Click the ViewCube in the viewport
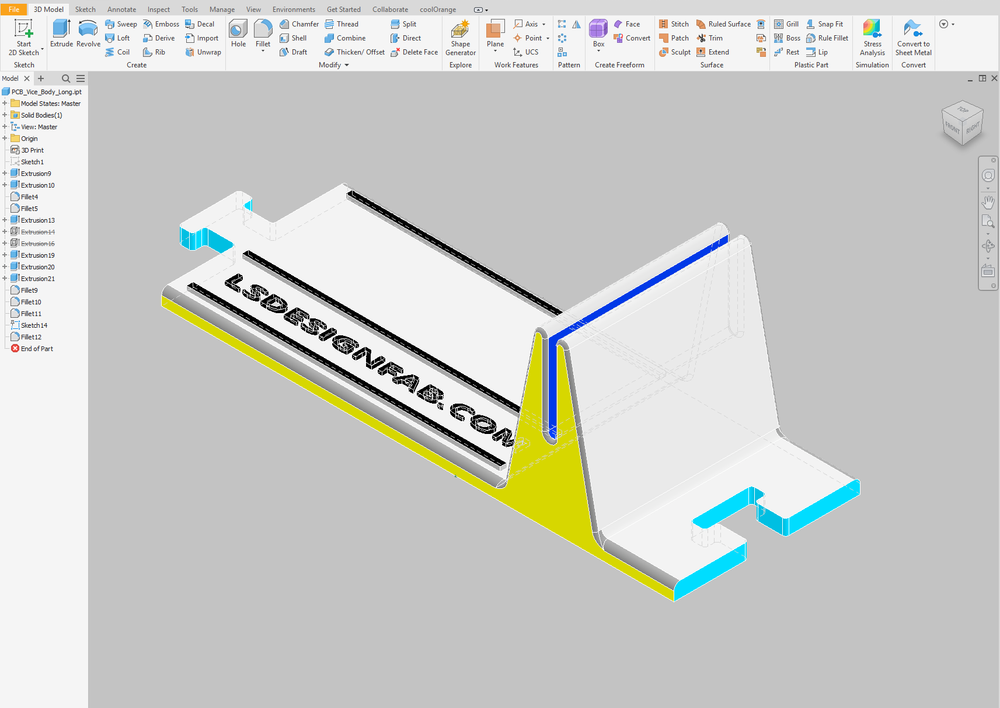This screenshot has height=708, width=1000. point(962,122)
